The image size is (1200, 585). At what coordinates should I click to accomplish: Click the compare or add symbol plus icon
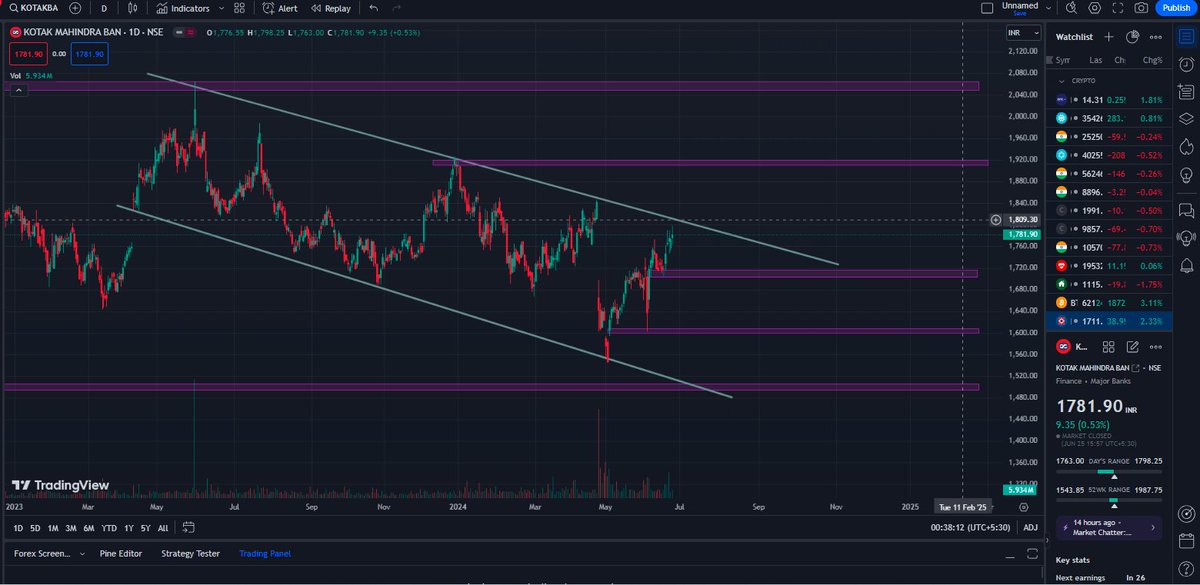(75, 8)
